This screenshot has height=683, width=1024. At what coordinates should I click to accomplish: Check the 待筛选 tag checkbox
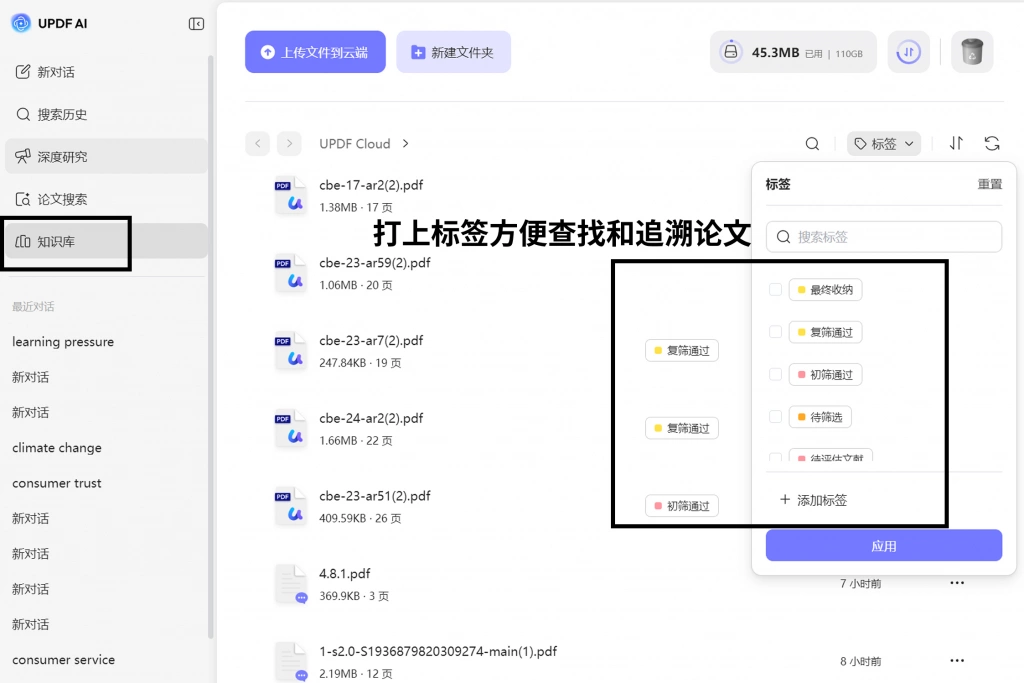[775, 417]
